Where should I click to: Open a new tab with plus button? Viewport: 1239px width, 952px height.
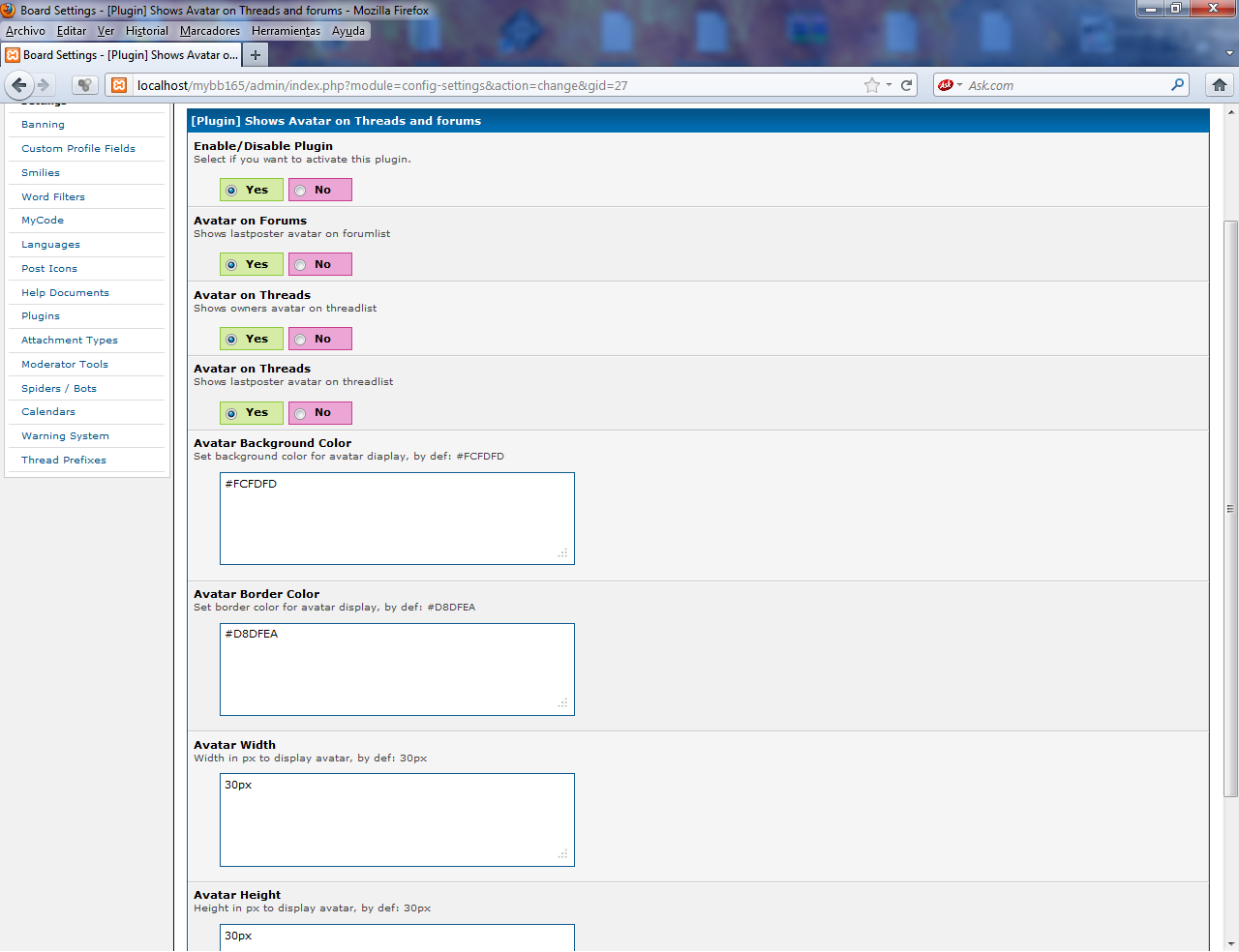pos(256,55)
